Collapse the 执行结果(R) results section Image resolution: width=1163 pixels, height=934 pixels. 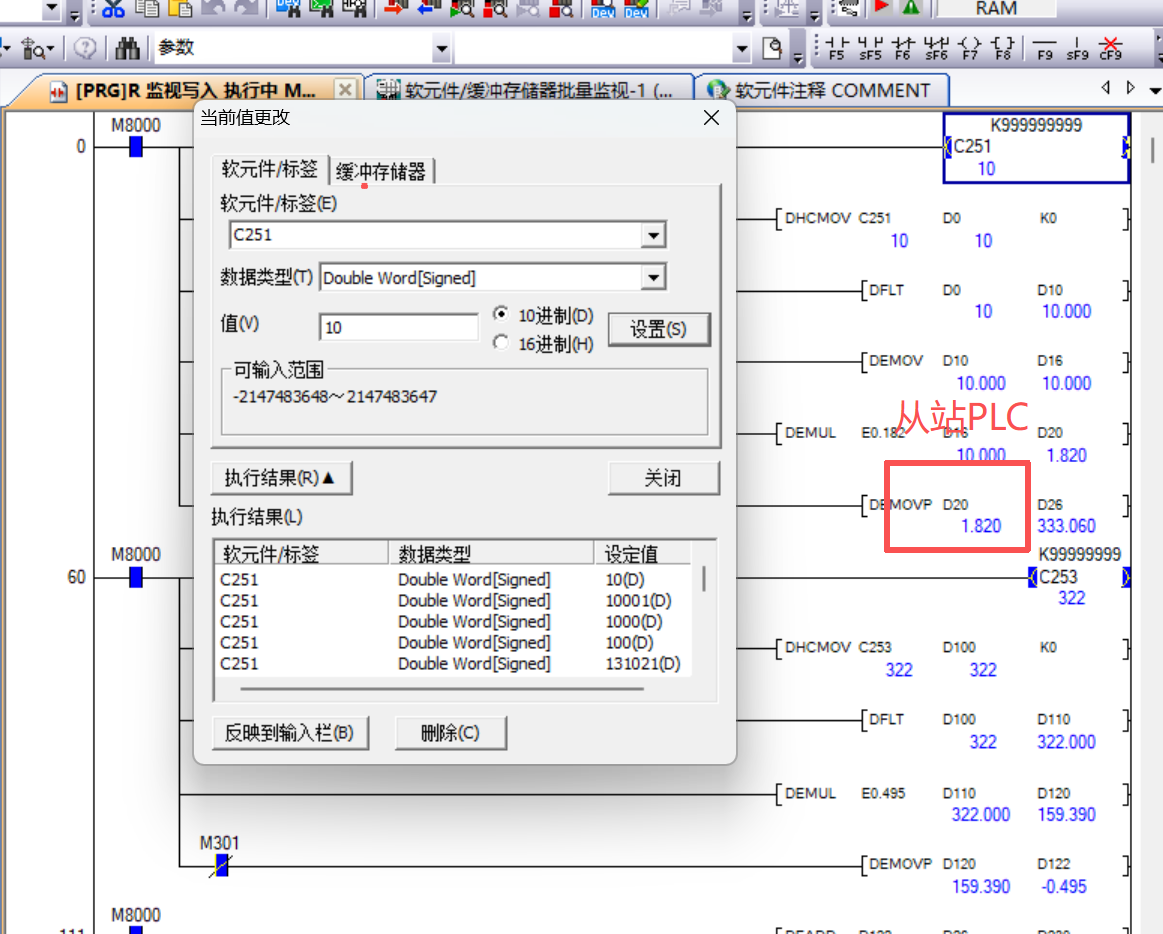coord(281,479)
